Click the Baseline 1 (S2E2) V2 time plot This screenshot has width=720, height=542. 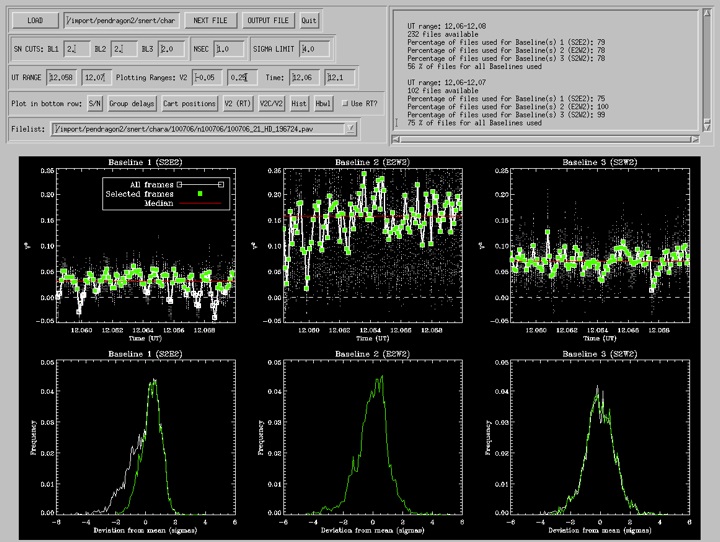(146, 245)
